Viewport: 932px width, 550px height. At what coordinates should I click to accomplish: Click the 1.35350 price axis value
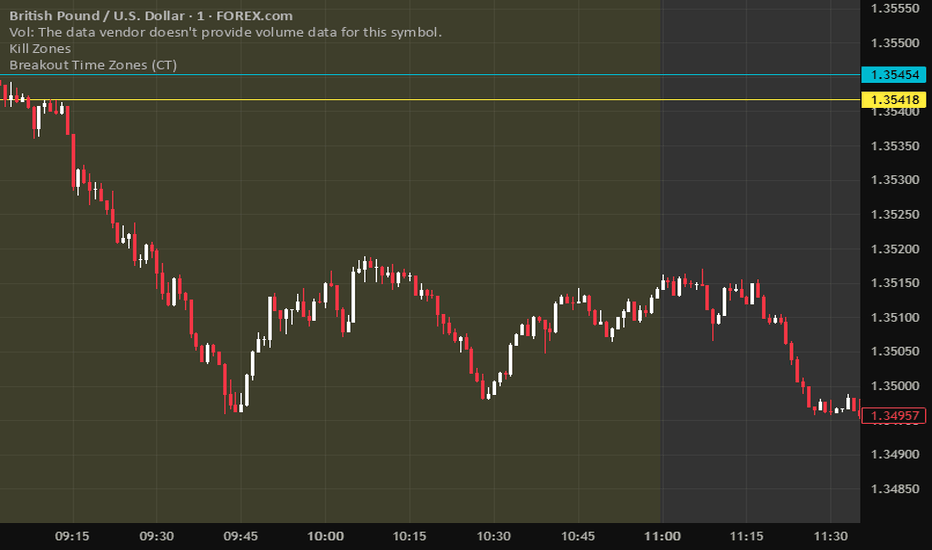pyautogui.click(x=895, y=146)
